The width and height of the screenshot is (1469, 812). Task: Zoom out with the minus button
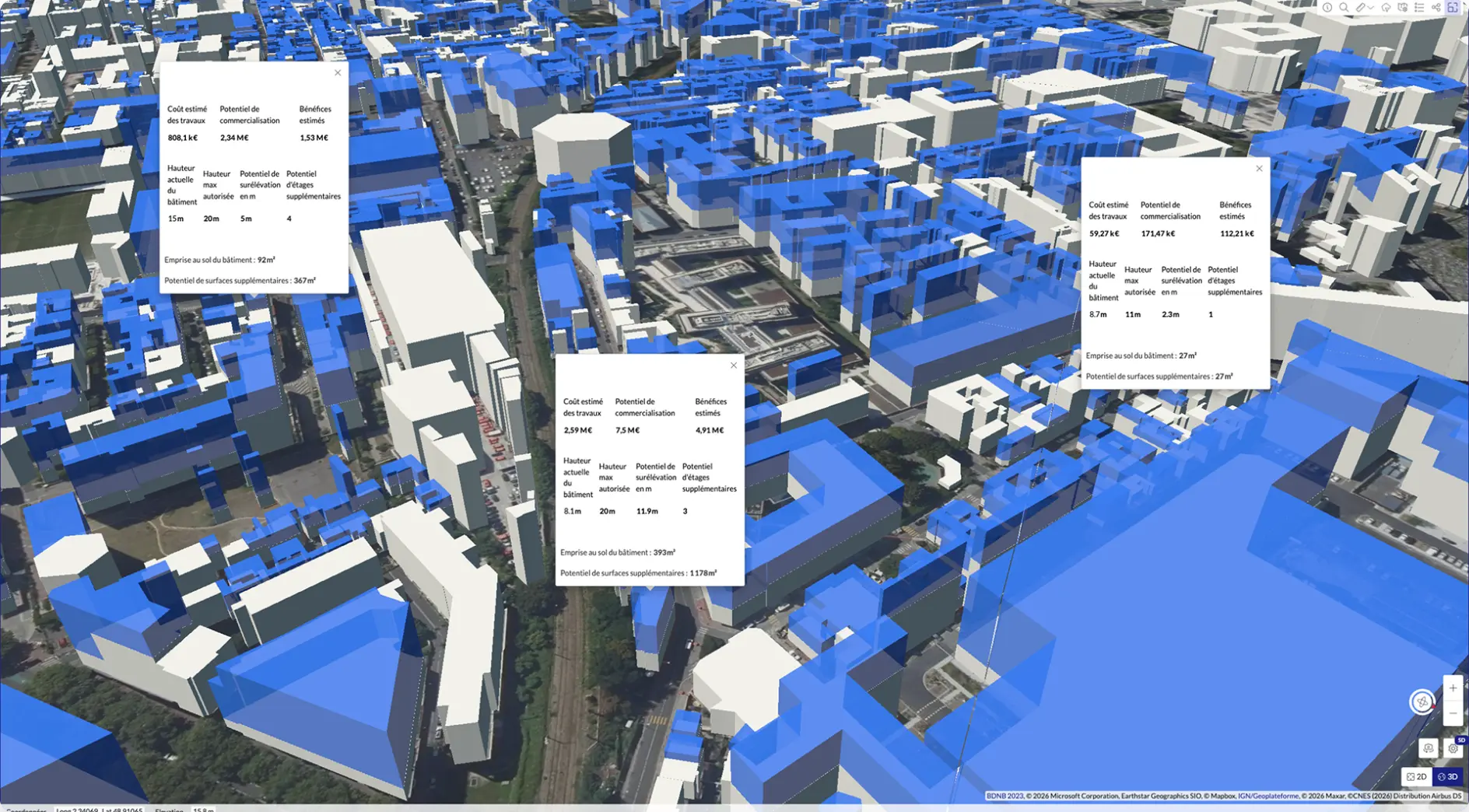(x=1453, y=713)
